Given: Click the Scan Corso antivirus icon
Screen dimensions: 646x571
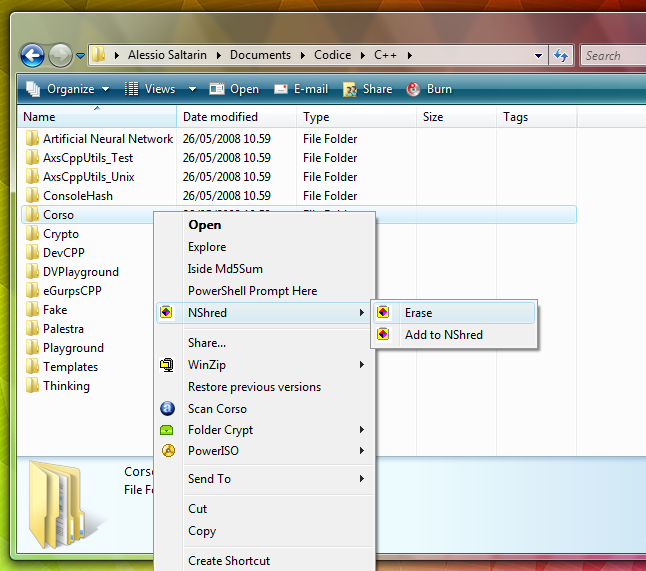Looking at the screenshot, I should [167, 408].
